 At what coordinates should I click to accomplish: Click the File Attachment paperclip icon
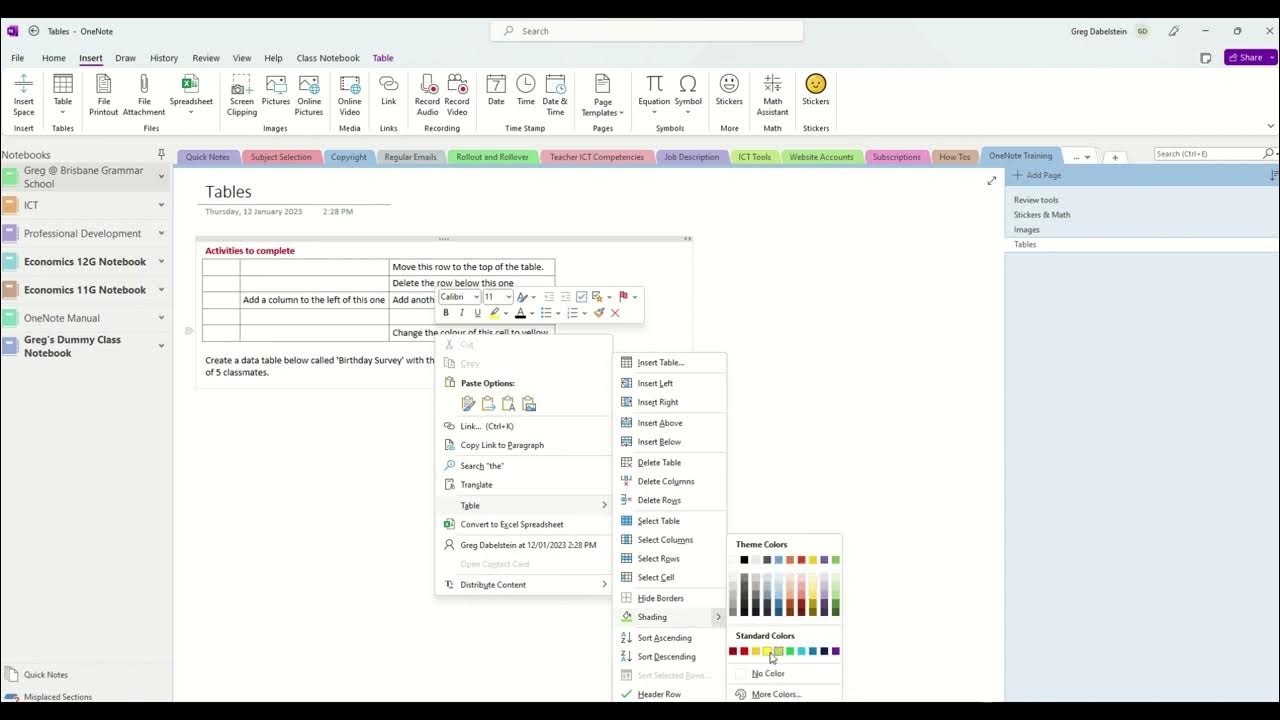pyautogui.click(x=144, y=85)
